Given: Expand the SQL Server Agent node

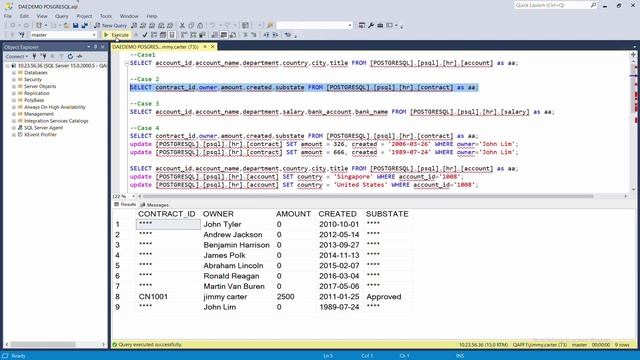Looking at the screenshot, I should coord(13,128).
